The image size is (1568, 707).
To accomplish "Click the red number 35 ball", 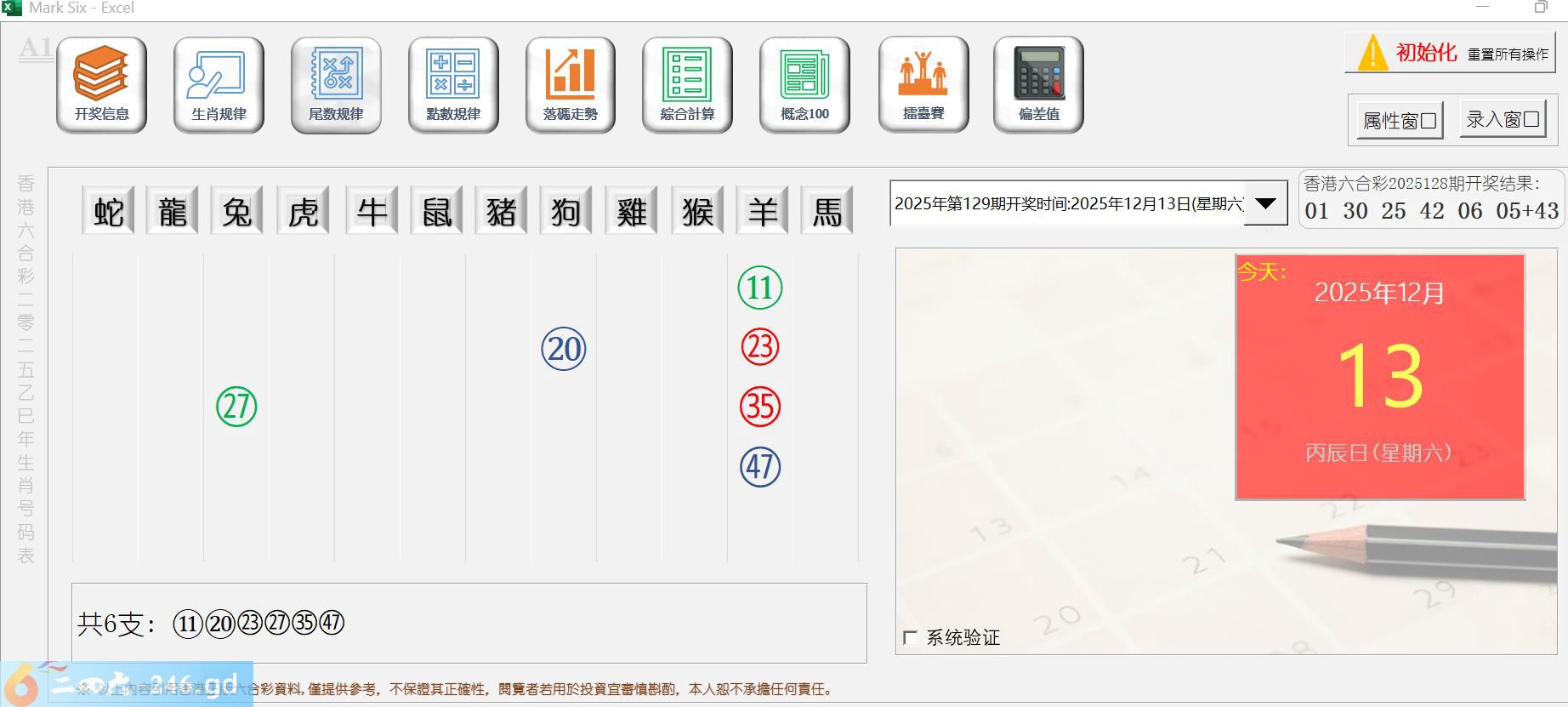I will pos(759,407).
